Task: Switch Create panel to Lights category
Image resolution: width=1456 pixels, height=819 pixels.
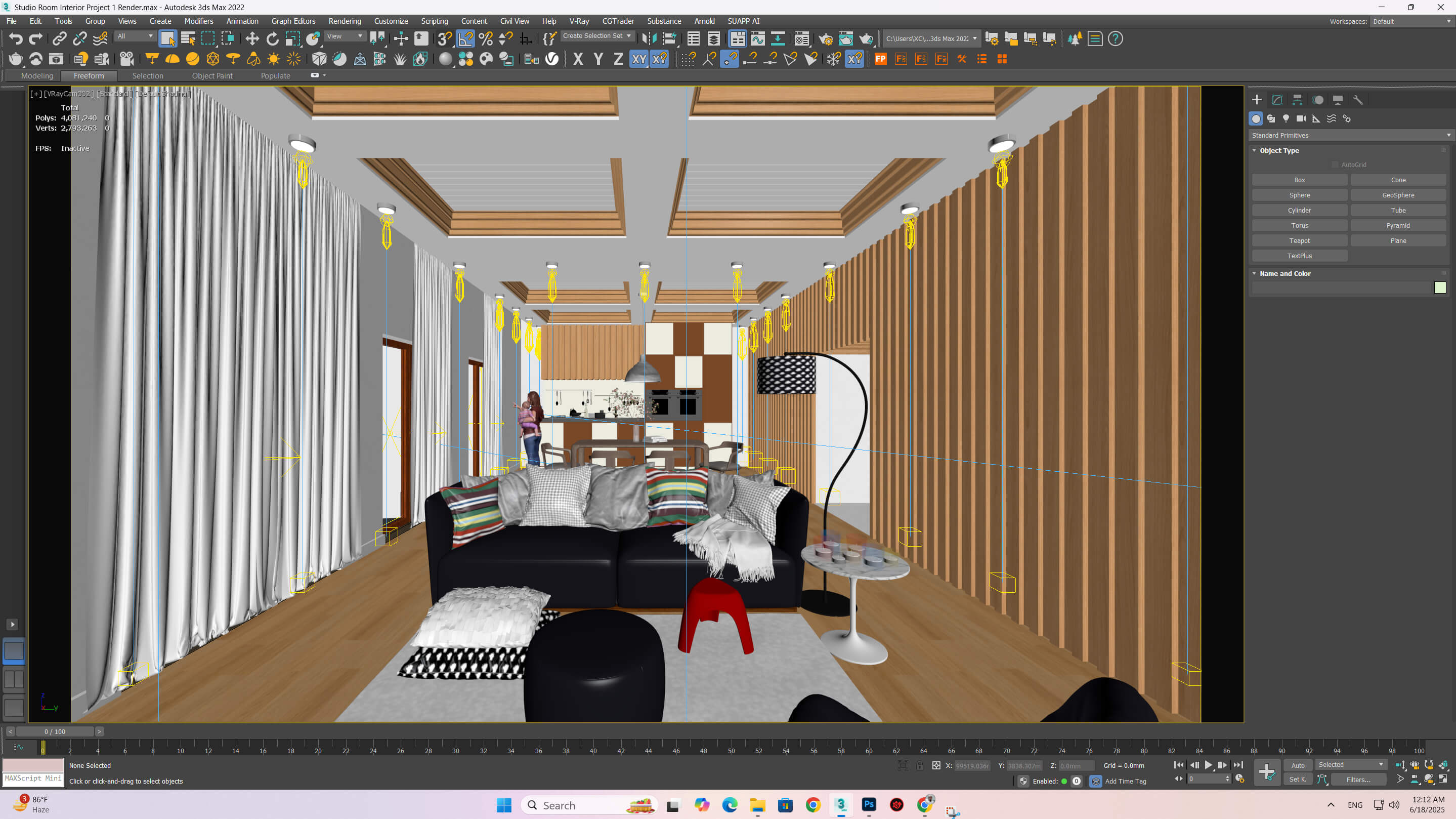Action: pos(1286,119)
